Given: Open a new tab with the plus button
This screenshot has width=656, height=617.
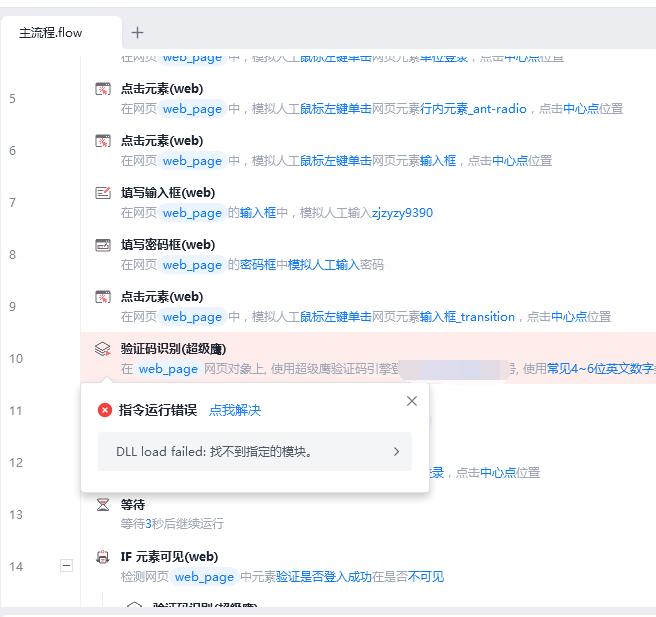Looking at the screenshot, I should (x=137, y=33).
